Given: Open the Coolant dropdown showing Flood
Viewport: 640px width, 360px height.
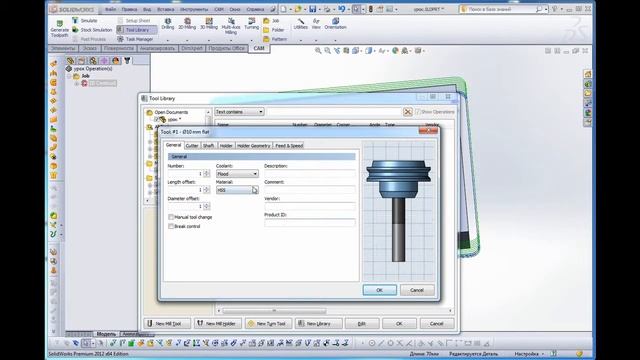Looking at the screenshot, I should (237, 174).
